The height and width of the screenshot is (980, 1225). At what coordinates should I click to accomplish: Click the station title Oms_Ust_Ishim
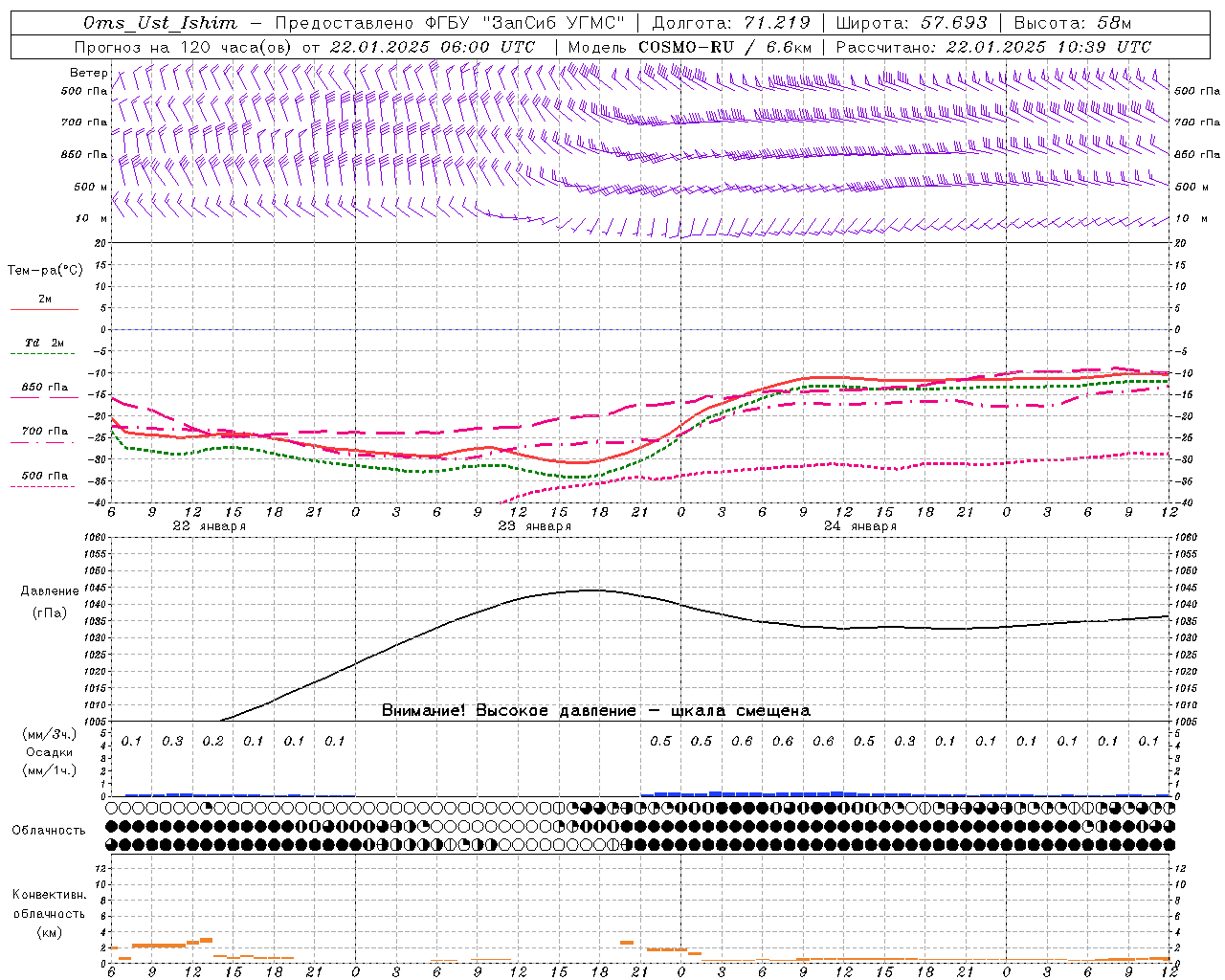pyautogui.click(x=160, y=23)
